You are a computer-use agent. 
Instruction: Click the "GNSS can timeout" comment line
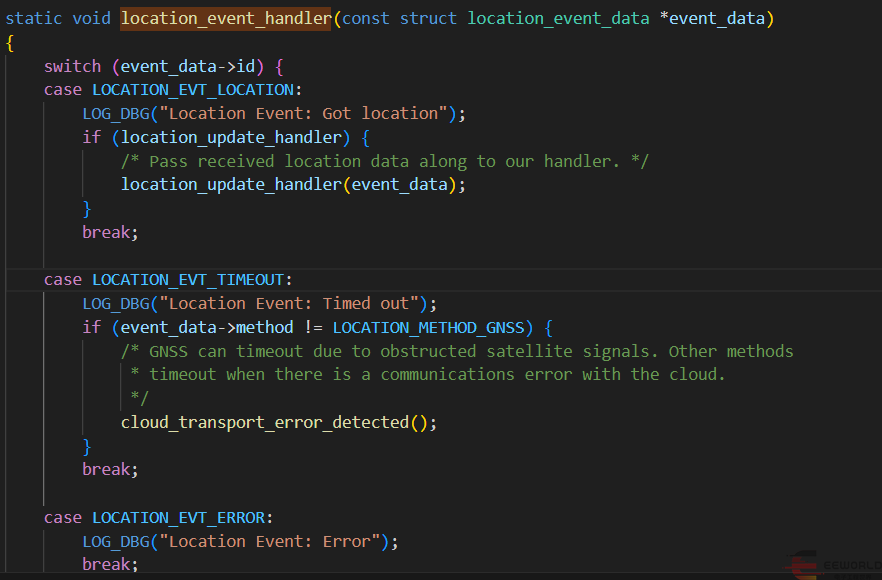coord(457,351)
